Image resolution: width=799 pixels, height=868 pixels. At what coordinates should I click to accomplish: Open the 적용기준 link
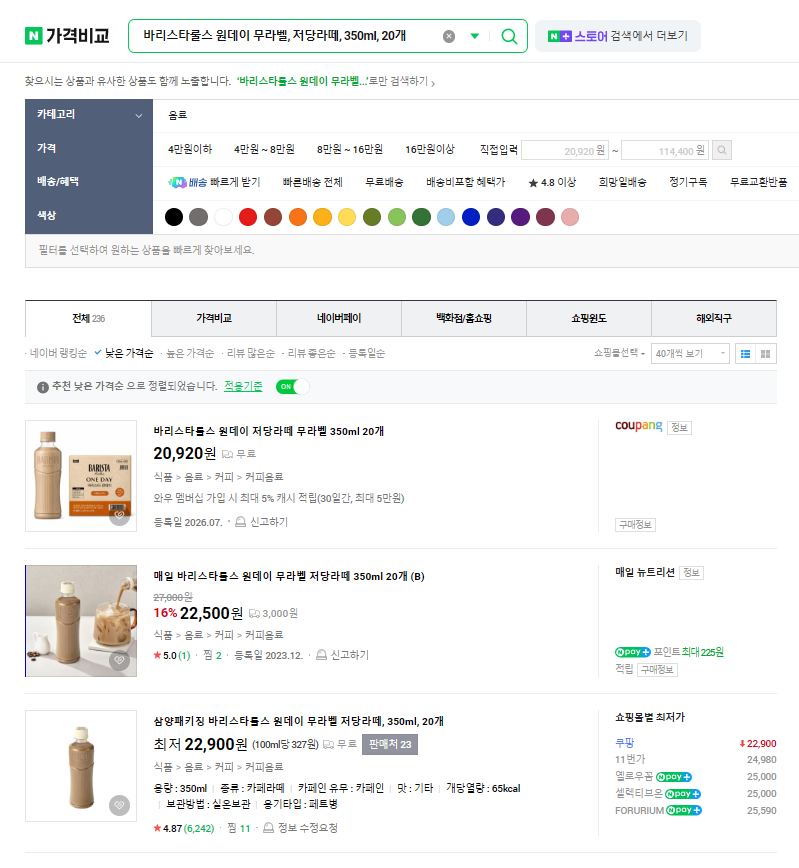[x=243, y=386]
